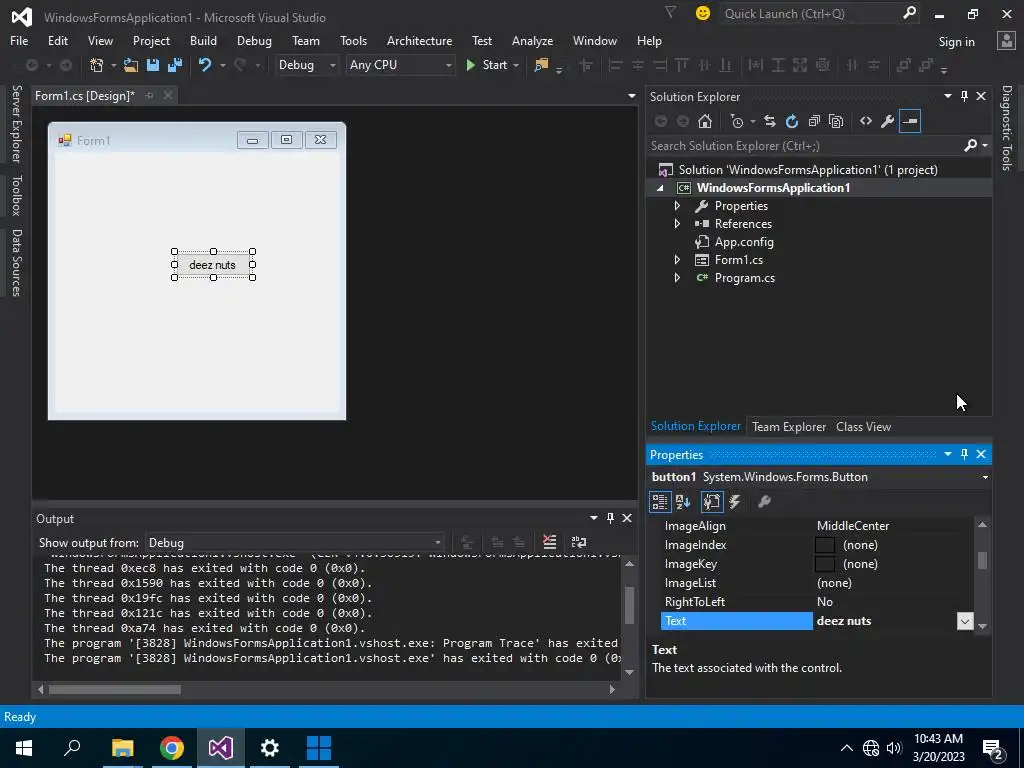Click the Undo toolbar icon

pyautogui.click(x=205, y=65)
